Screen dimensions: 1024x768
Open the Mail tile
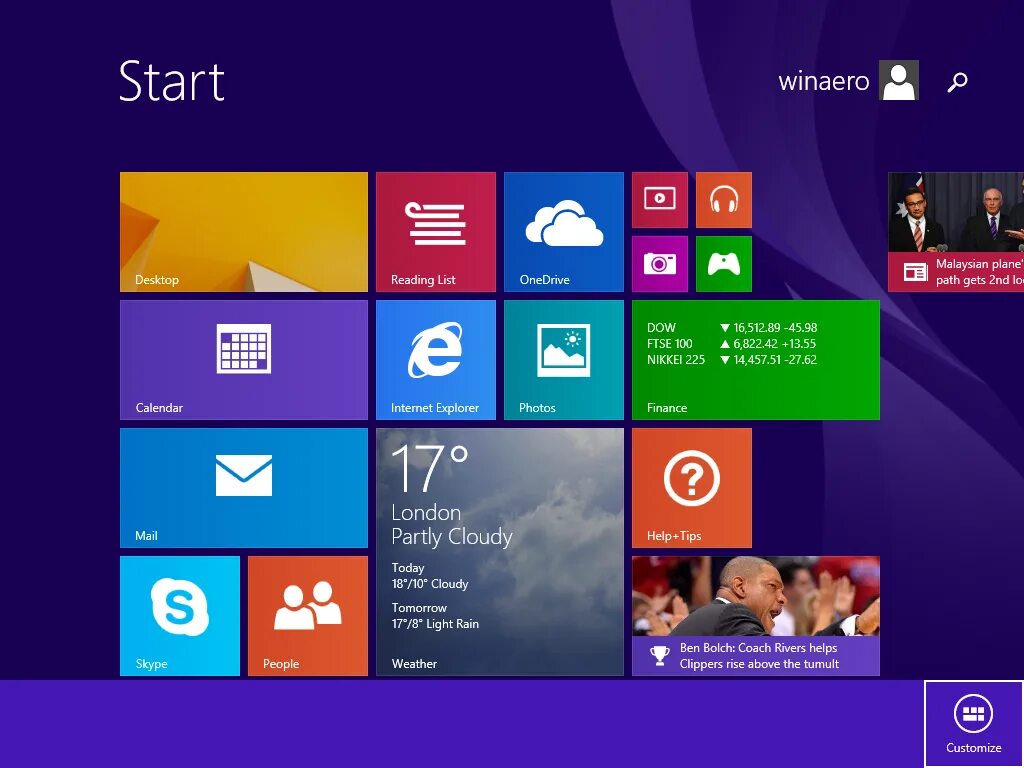pos(244,488)
